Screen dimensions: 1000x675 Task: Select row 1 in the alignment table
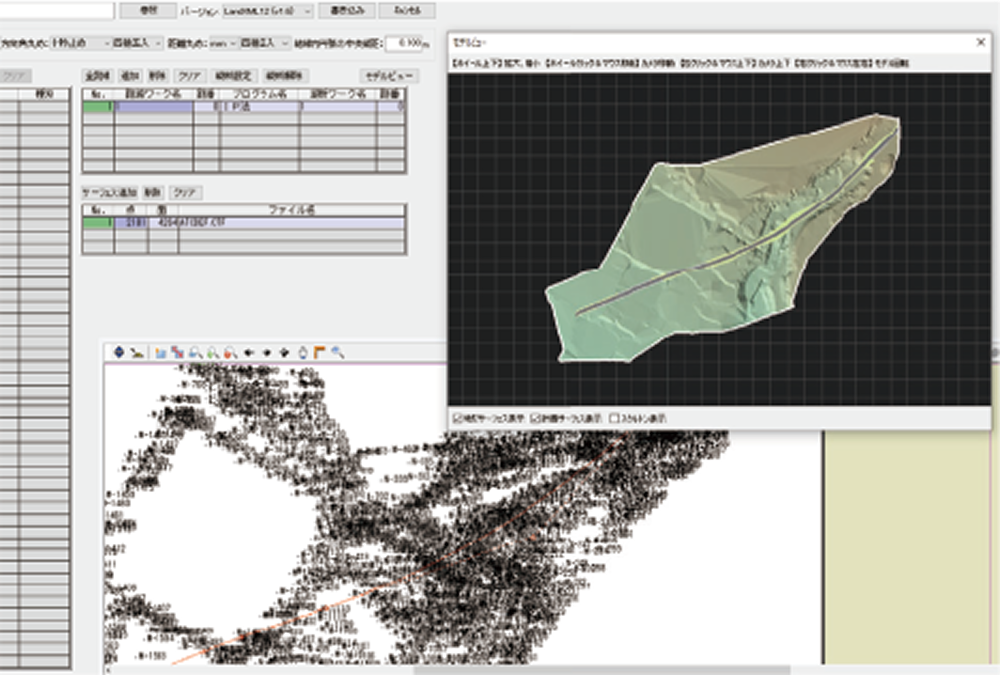click(244, 107)
